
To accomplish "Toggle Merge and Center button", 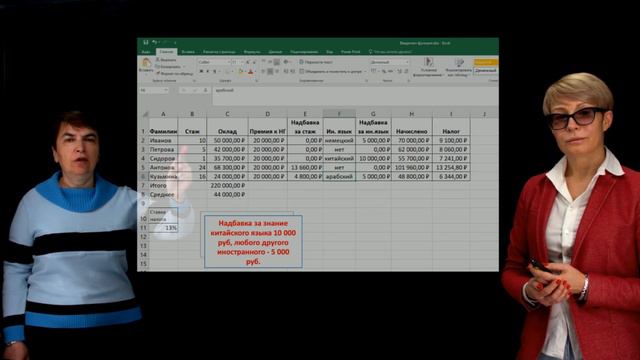I will [x=331, y=71].
